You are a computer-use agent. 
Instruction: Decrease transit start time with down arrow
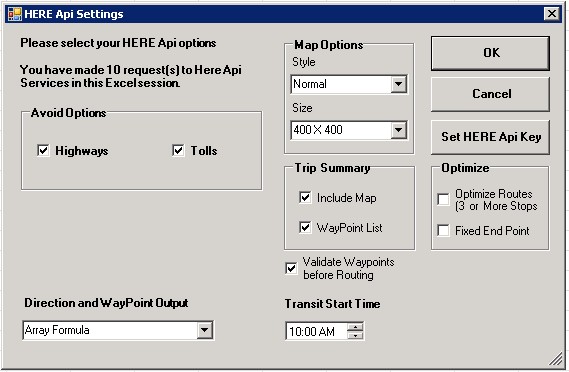pyautogui.click(x=355, y=335)
